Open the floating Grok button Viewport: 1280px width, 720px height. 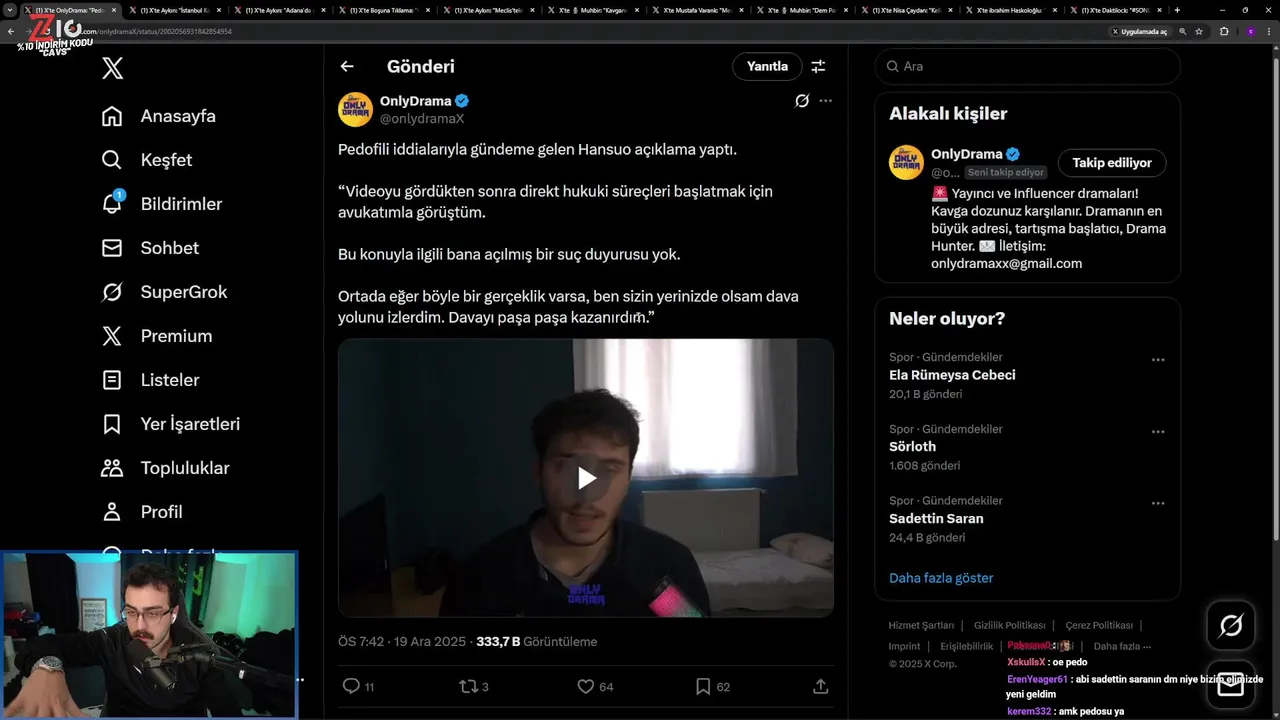pos(1231,626)
